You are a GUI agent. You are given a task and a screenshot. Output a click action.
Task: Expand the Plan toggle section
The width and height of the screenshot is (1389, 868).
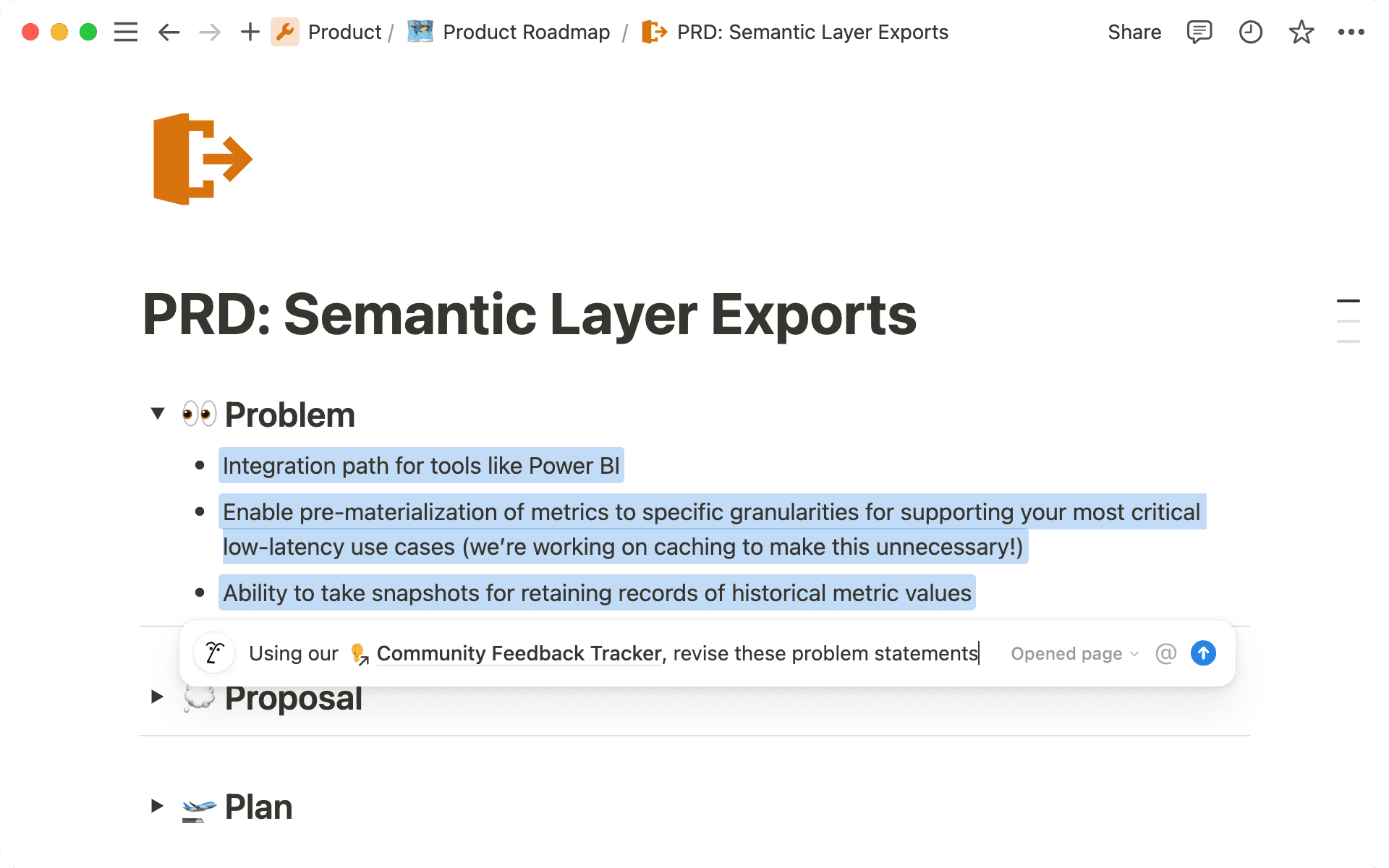(157, 806)
